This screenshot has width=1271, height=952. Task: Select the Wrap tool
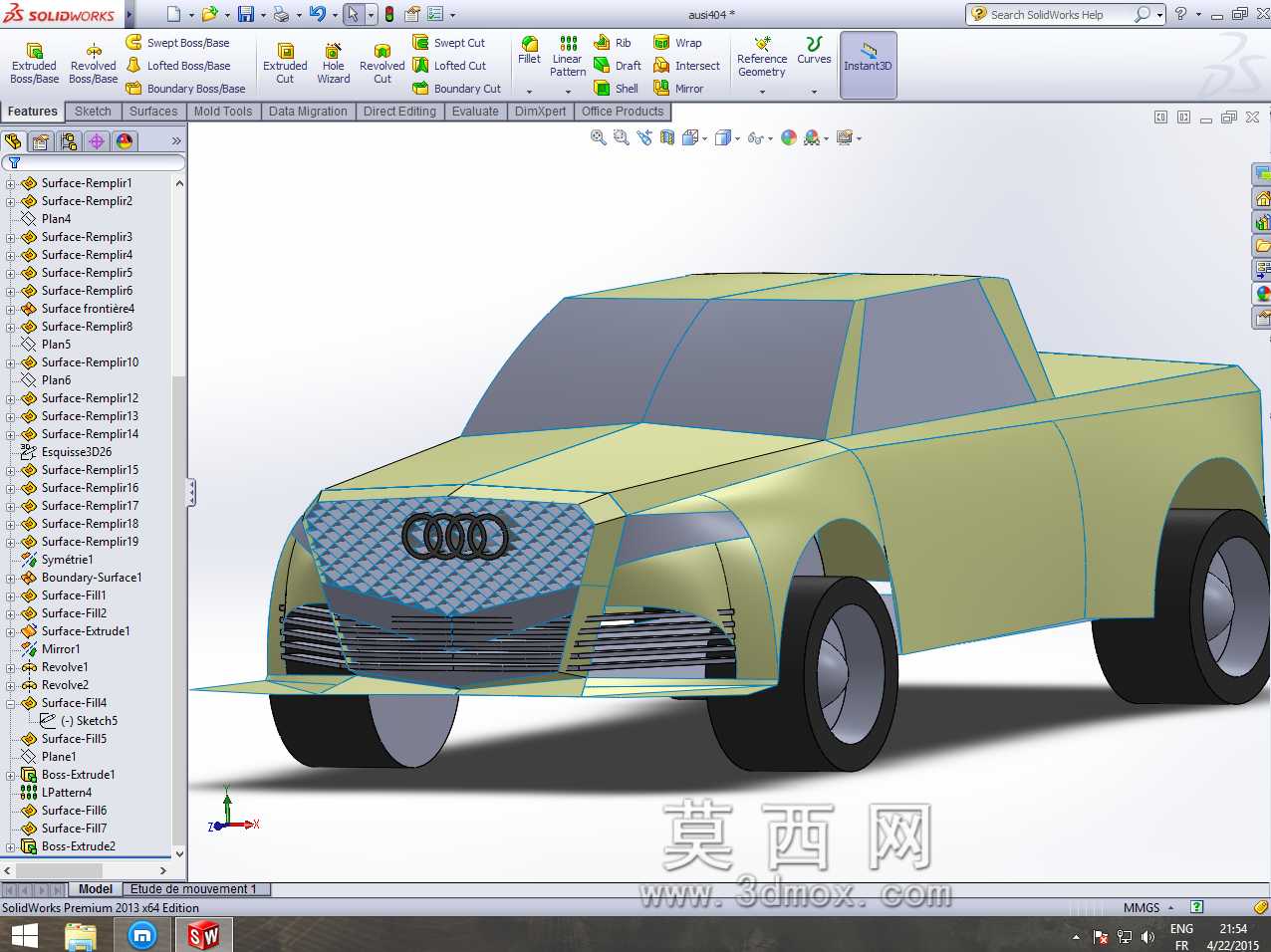(677, 43)
